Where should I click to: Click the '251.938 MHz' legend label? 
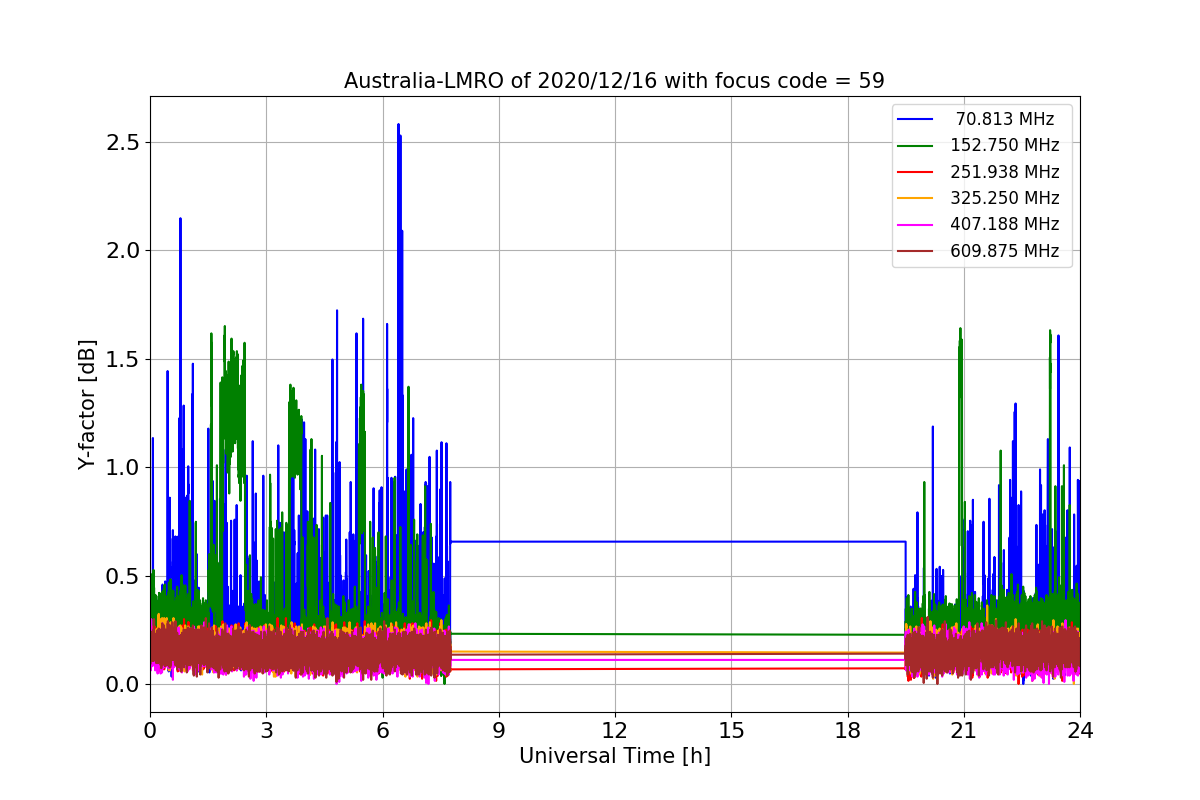(x=1005, y=172)
